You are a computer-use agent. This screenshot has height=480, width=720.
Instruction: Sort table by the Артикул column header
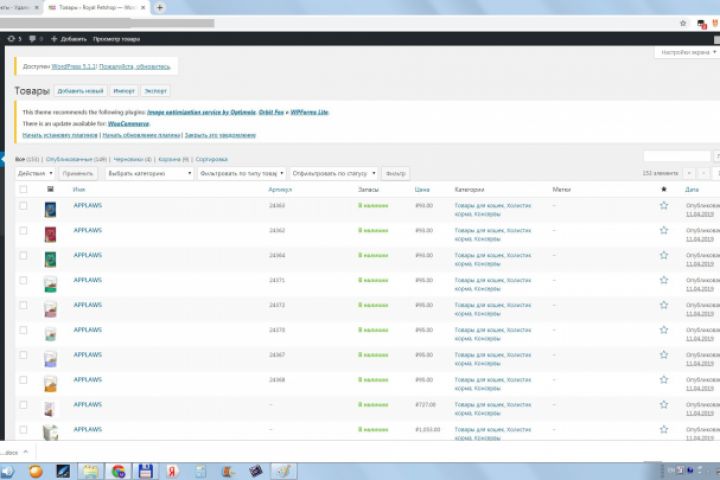[280, 189]
